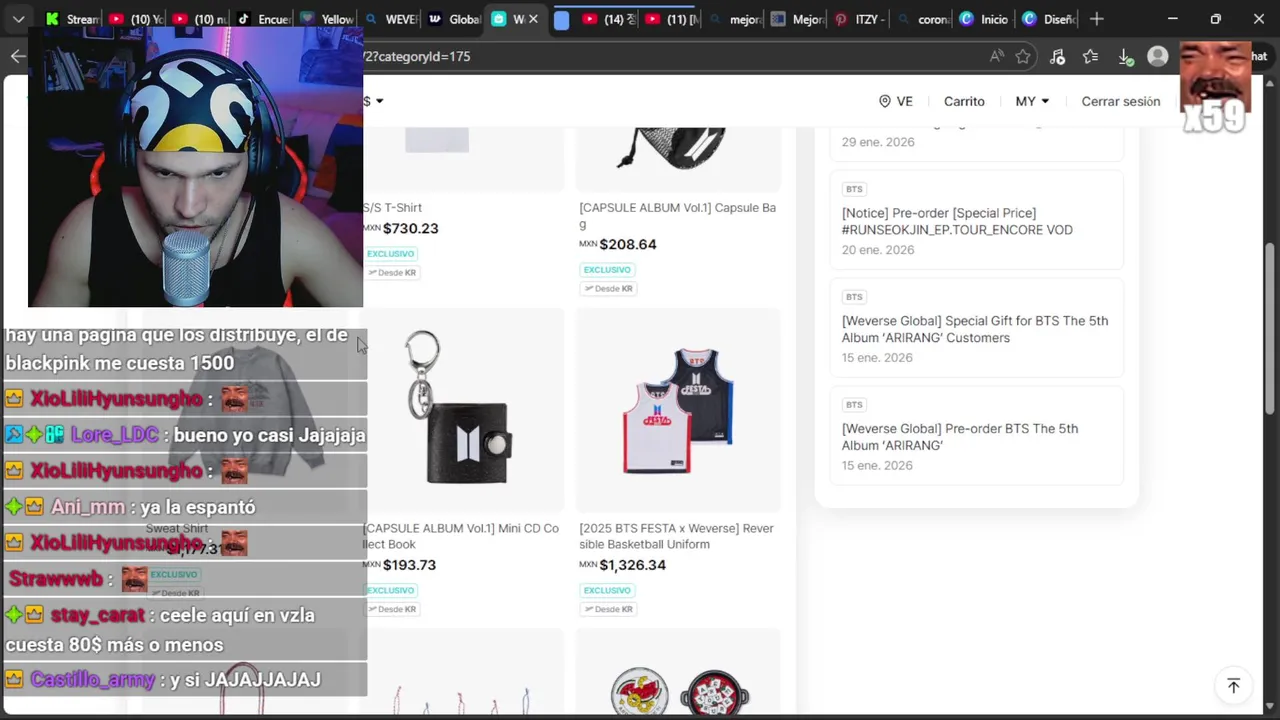Click the Strawwwb chat username

[x=56, y=579]
